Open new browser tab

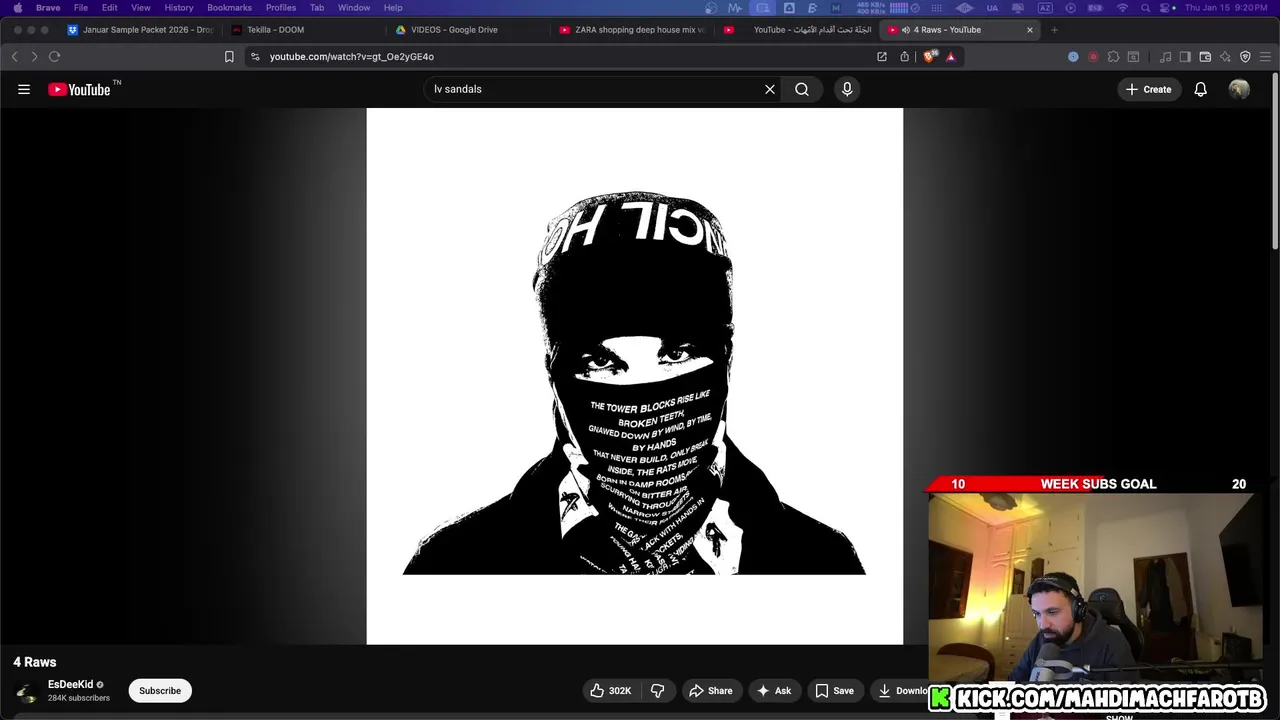1054,30
